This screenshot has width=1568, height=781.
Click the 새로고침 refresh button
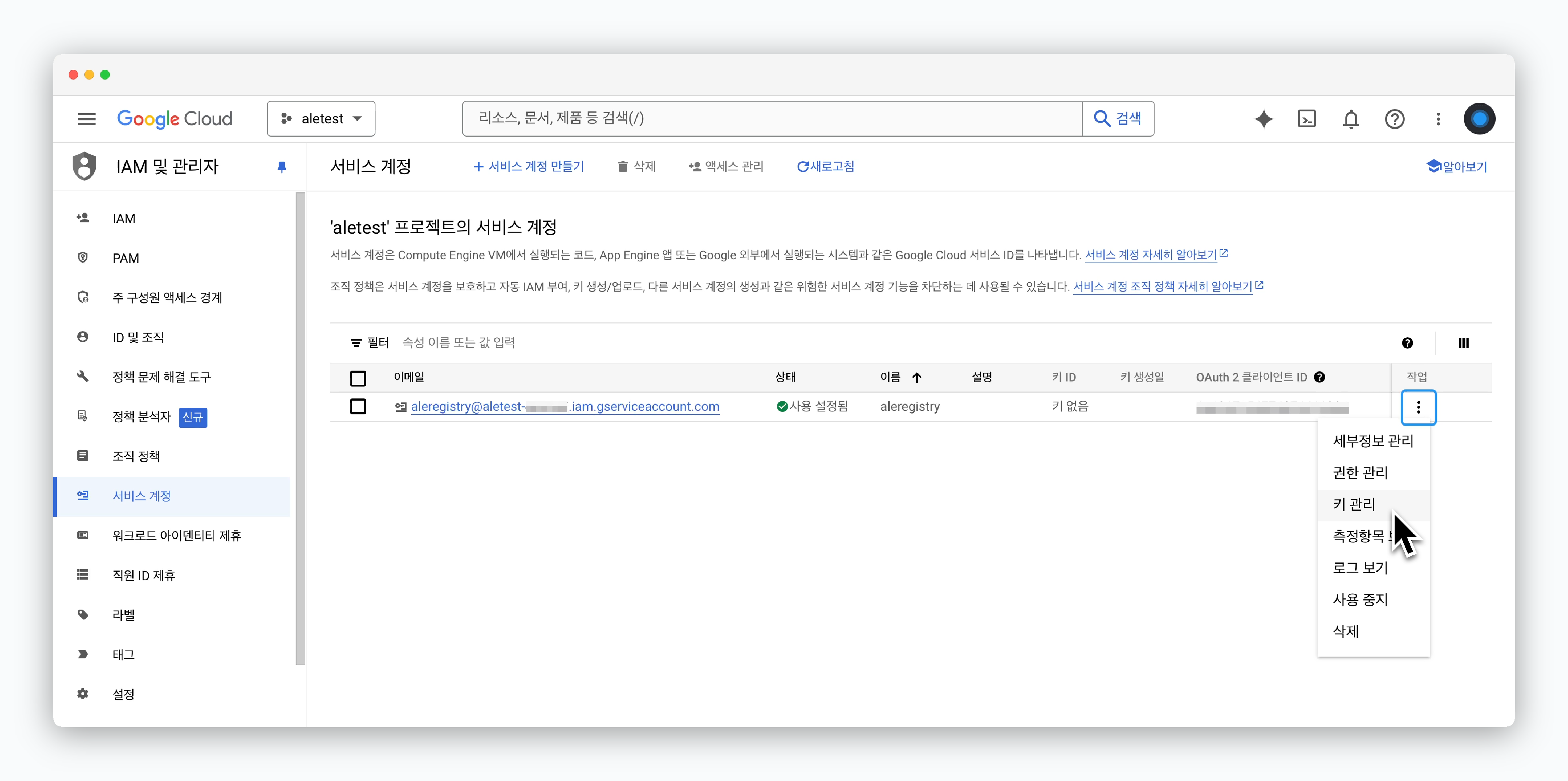point(825,166)
